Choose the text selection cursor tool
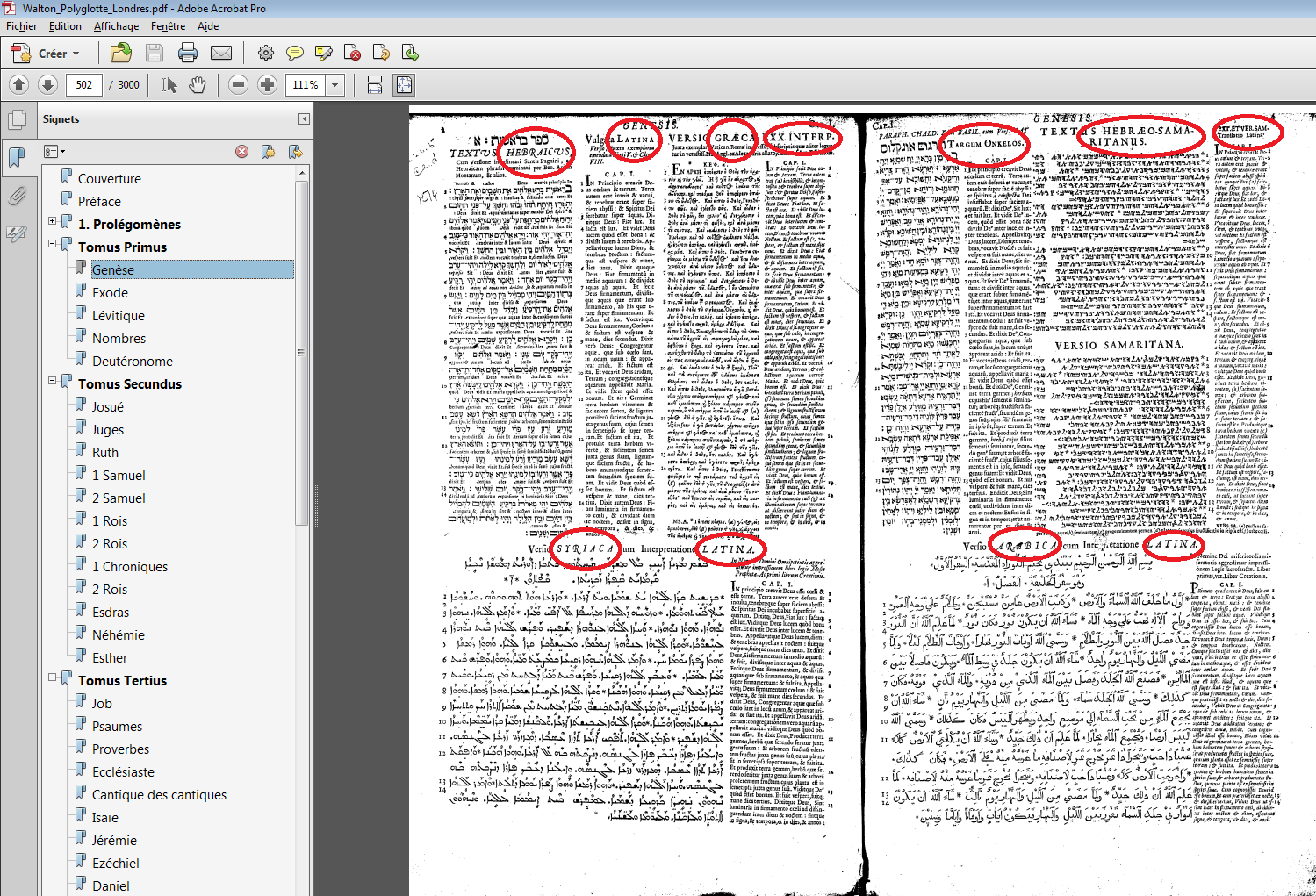This screenshot has height=896, width=1316. coord(169,84)
